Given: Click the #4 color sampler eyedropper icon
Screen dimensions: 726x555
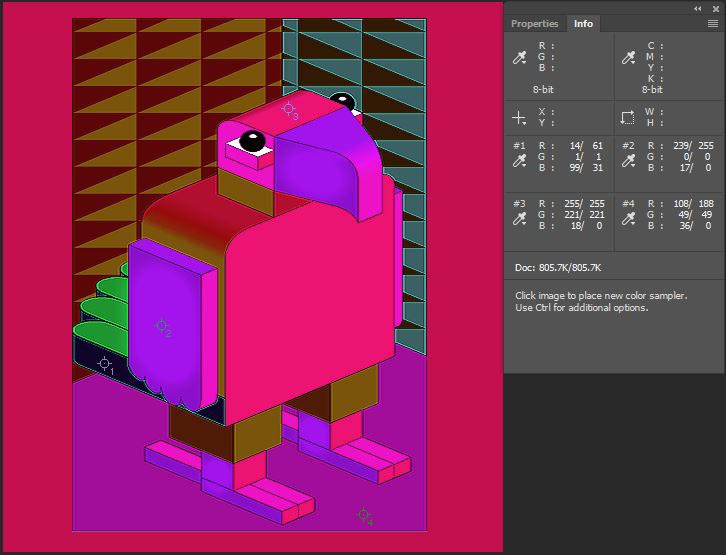Looking at the screenshot, I should (628, 217).
